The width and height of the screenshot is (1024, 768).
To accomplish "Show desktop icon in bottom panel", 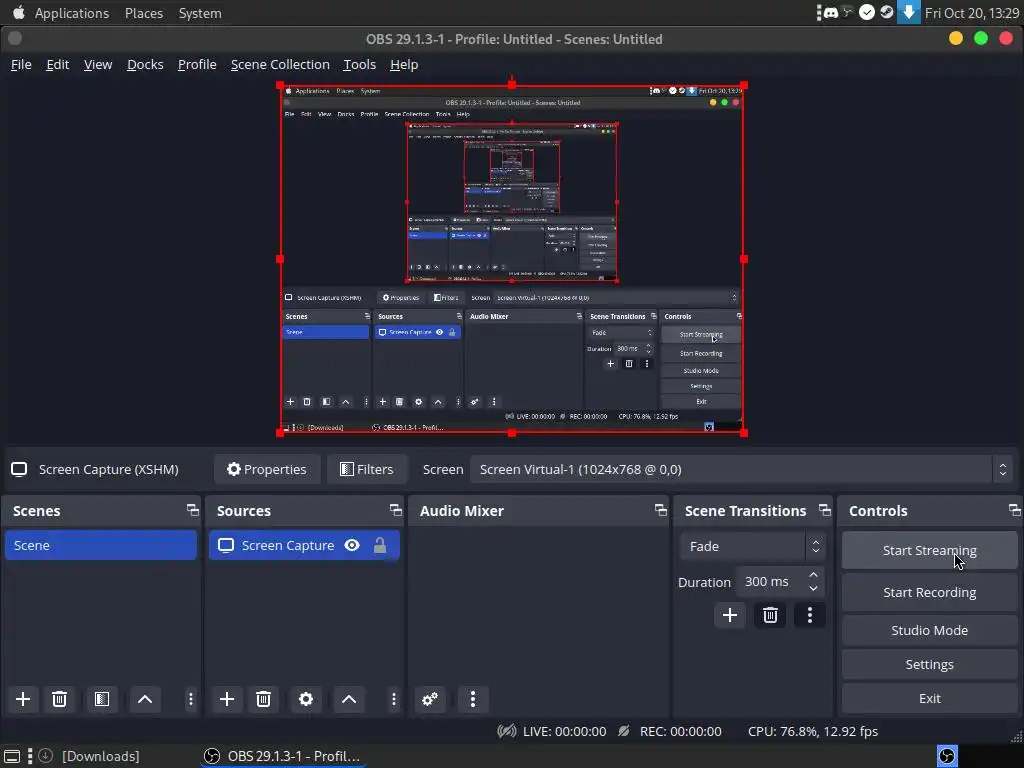I will pos(12,756).
